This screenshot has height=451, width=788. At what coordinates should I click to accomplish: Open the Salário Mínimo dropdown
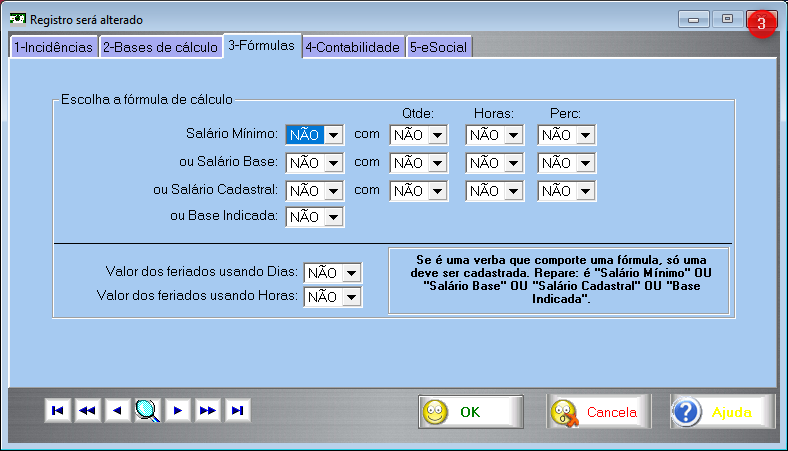pyautogui.click(x=333, y=135)
